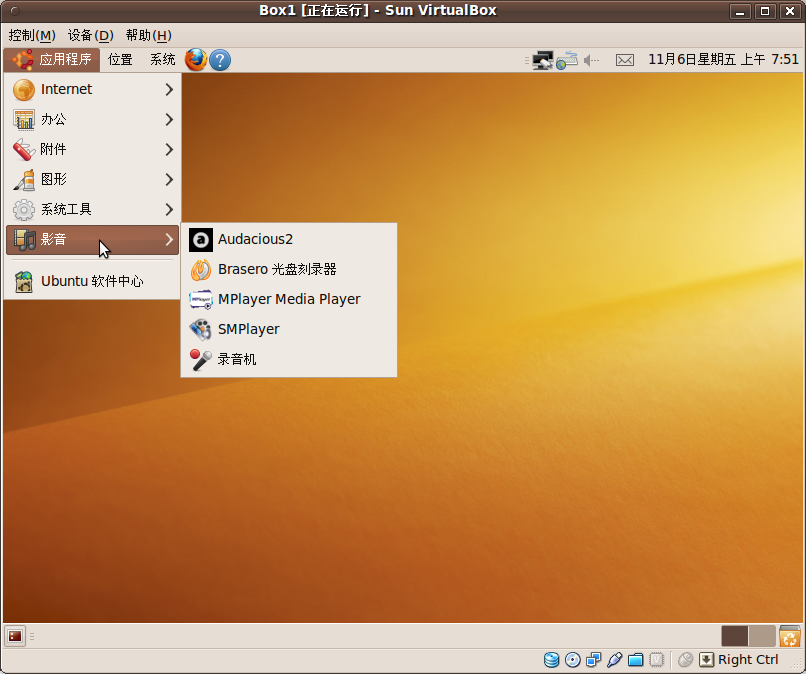Open the 设备(D) VirtualBox menu
This screenshot has height=674, width=806.
[x=90, y=35]
